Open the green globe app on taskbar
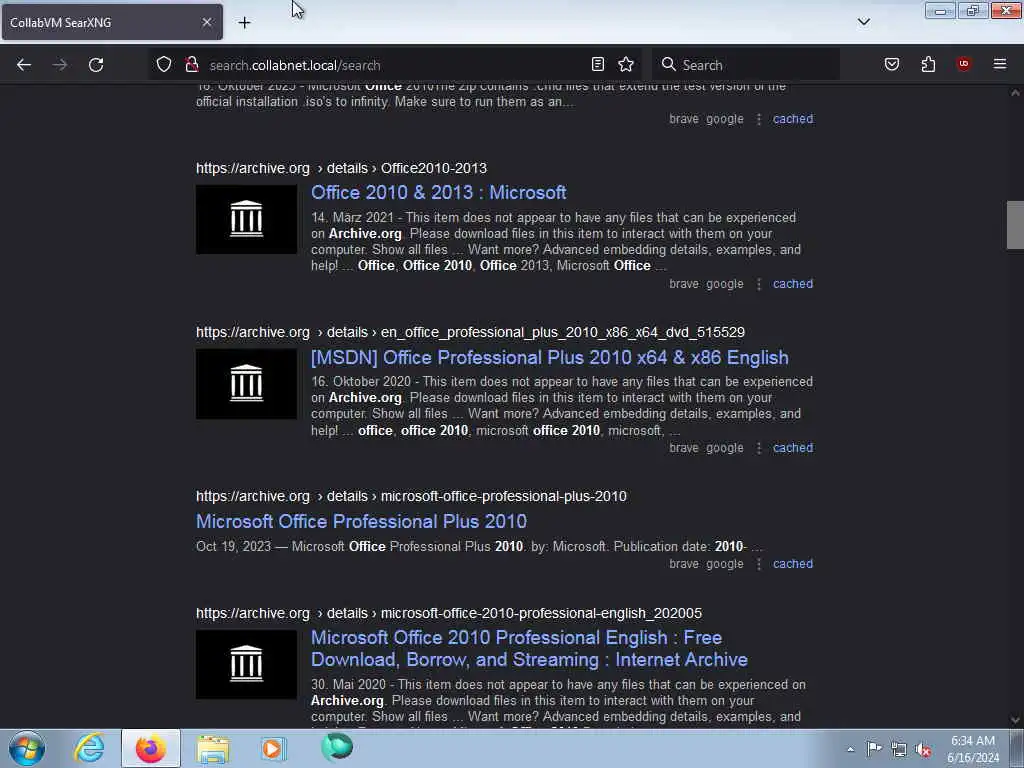The image size is (1024, 768). (x=337, y=747)
